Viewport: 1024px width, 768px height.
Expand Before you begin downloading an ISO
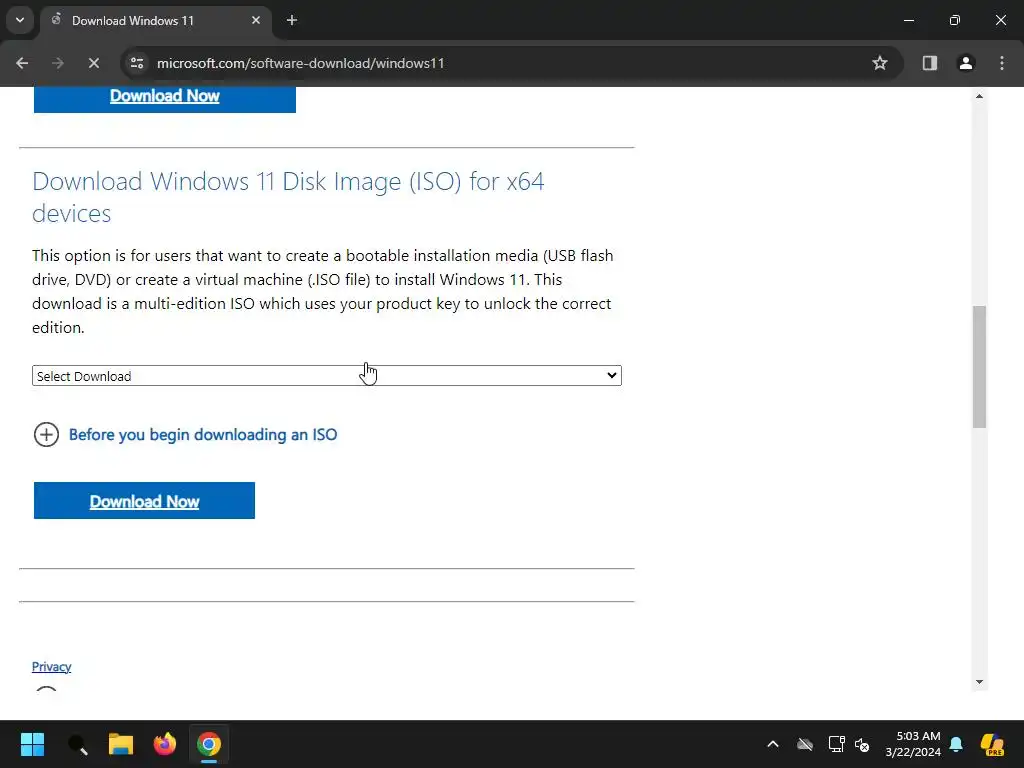pos(46,434)
